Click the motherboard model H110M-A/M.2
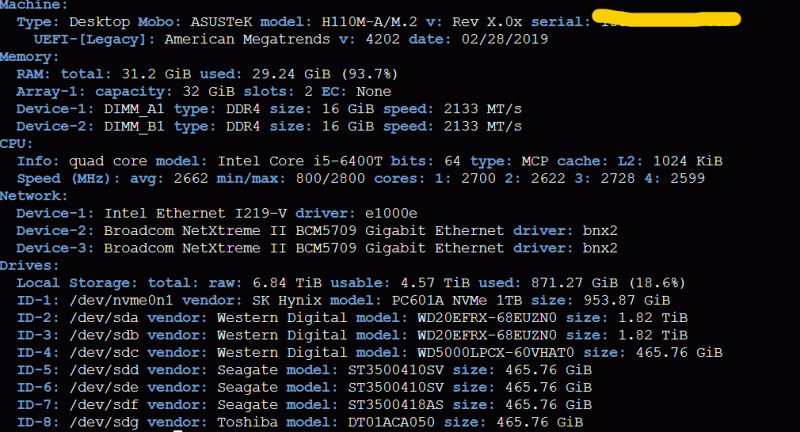800x432 pixels. click(x=369, y=22)
